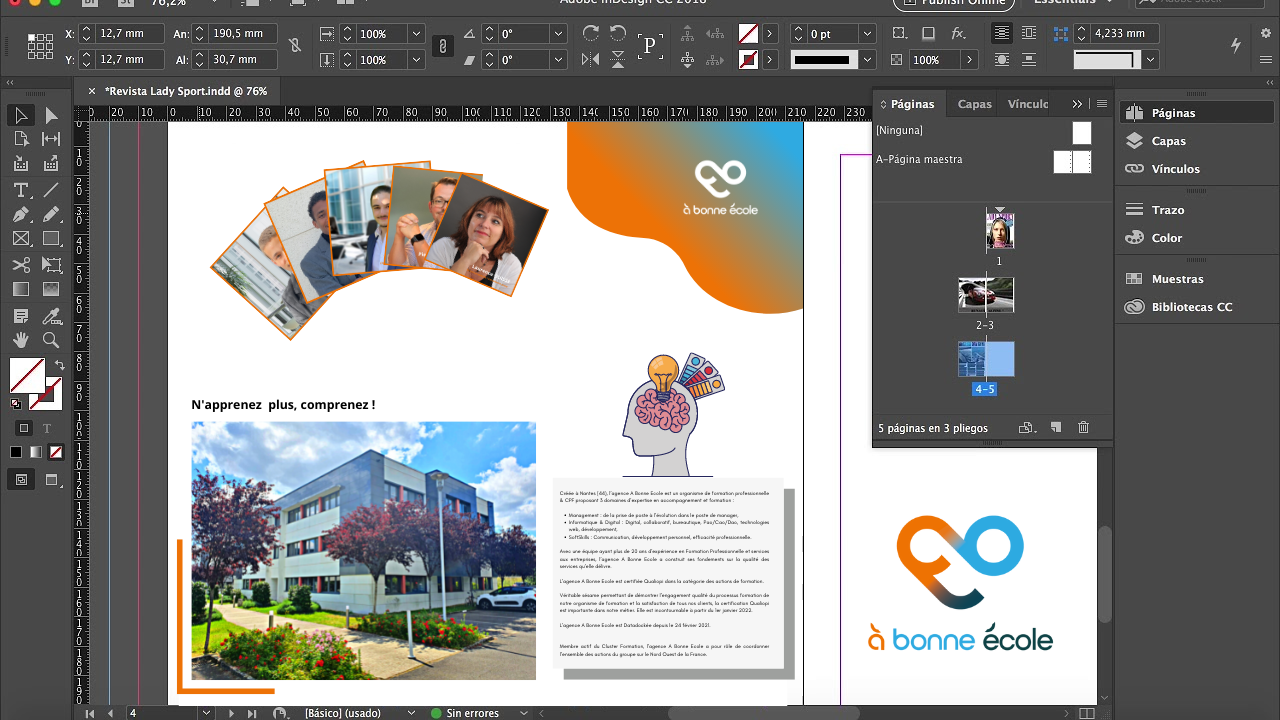
Task: Activate the Type tool
Action: click(21, 190)
